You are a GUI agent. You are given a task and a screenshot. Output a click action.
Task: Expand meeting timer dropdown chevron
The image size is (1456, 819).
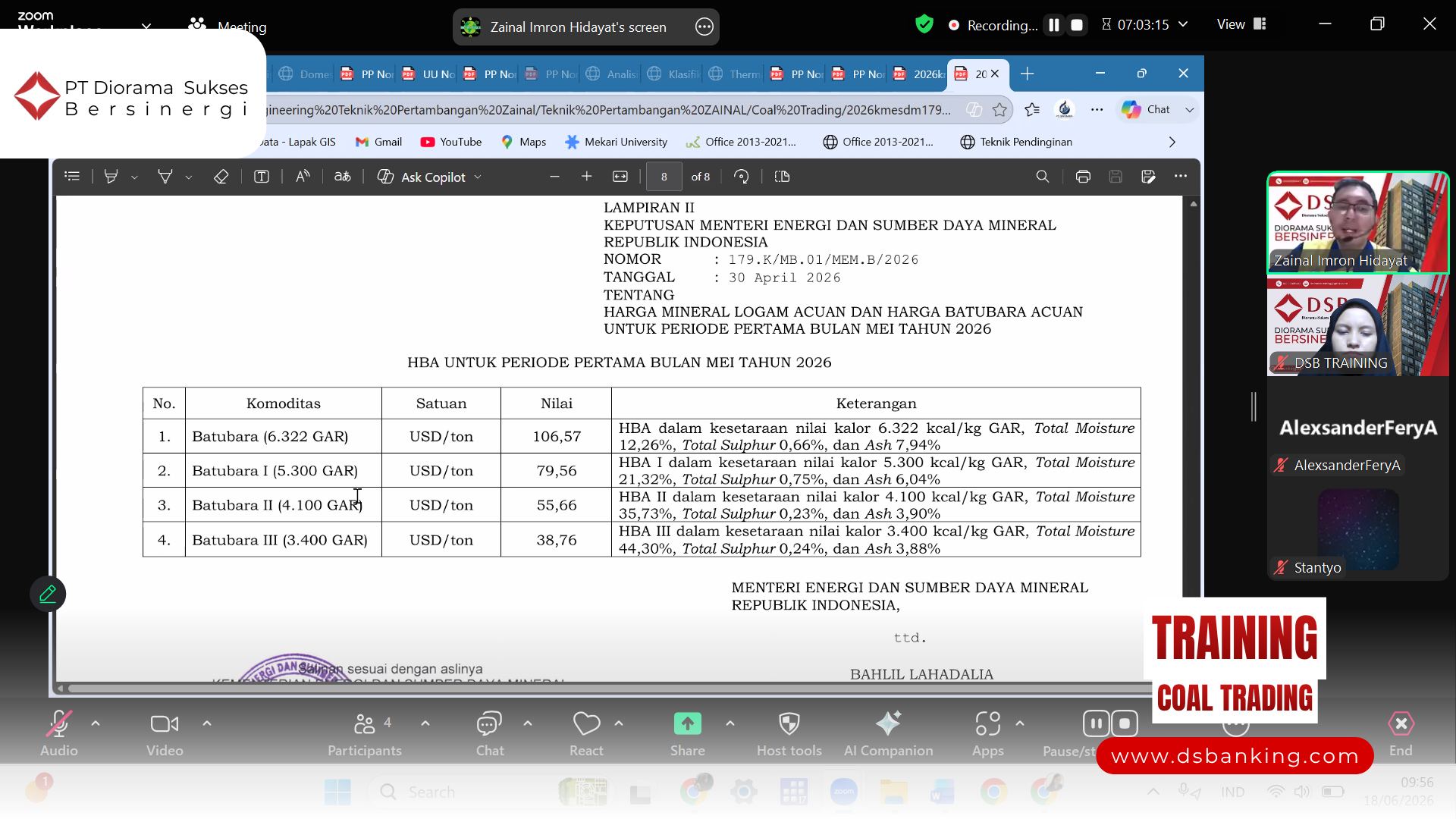(x=1183, y=24)
